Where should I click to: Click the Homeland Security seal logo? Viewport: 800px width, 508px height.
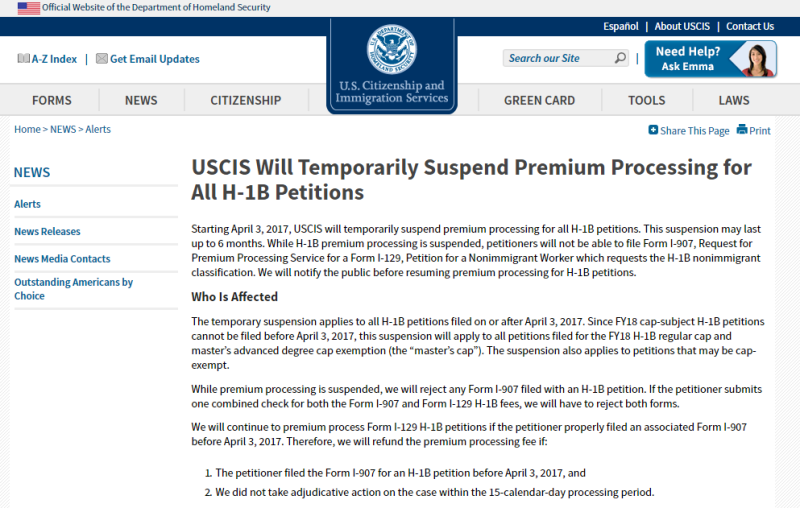(x=392, y=49)
